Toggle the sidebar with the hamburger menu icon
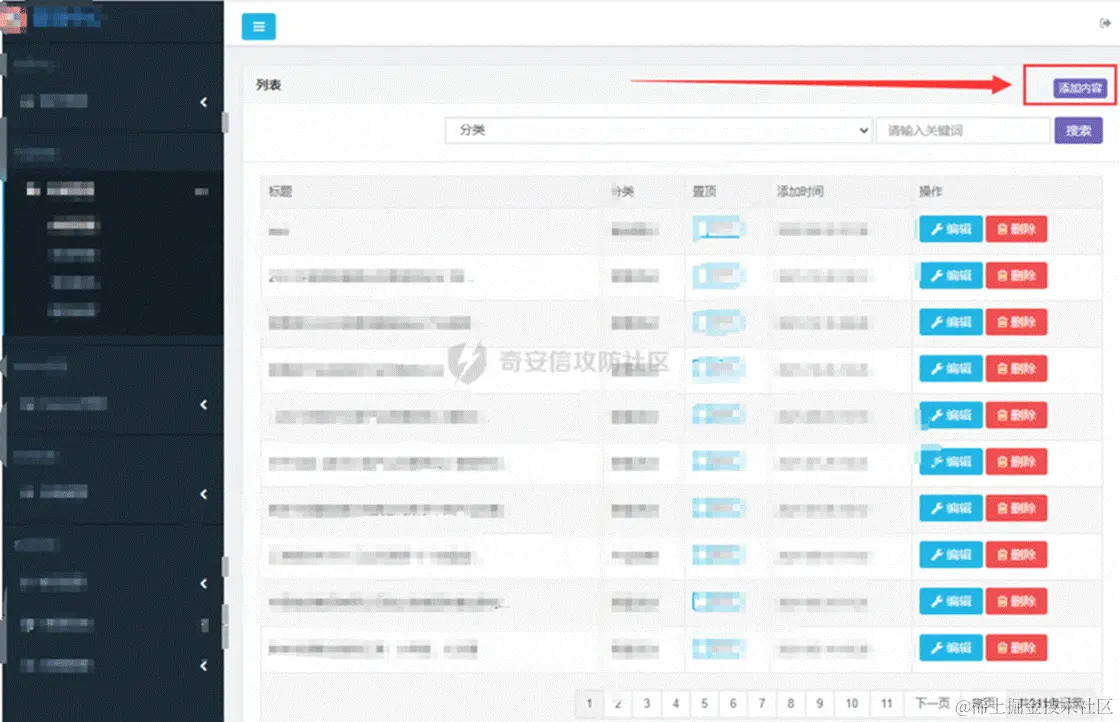The height and width of the screenshot is (722, 1120). point(259,26)
